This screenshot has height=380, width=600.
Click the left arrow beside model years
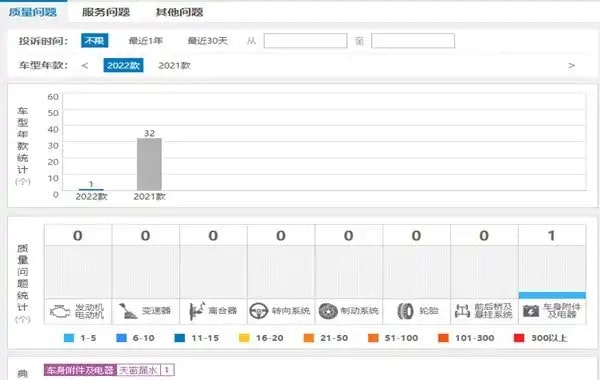[x=85, y=65]
